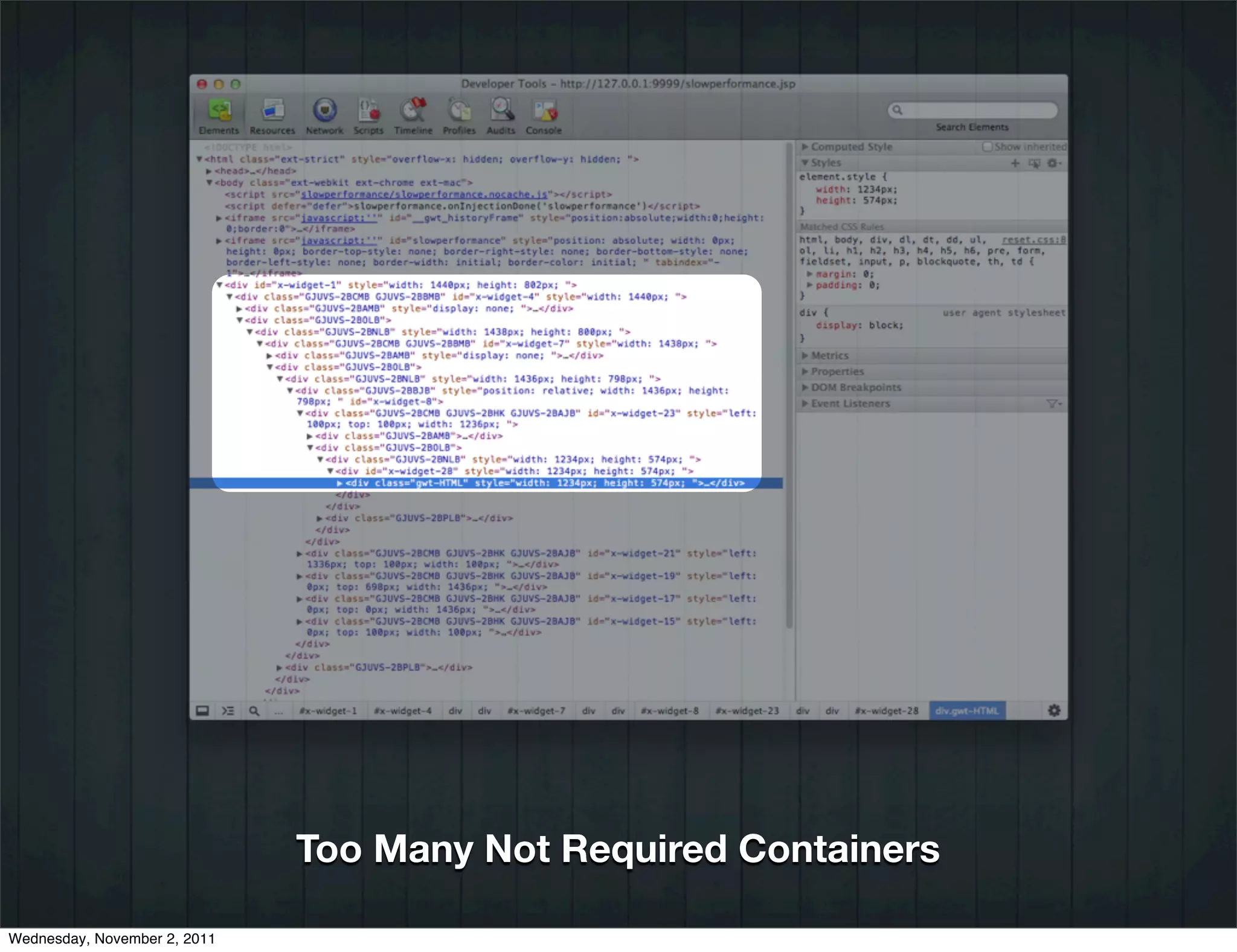The image size is (1237, 952).
Task: Toggle console drawer icon in status bar
Action: click(203, 711)
